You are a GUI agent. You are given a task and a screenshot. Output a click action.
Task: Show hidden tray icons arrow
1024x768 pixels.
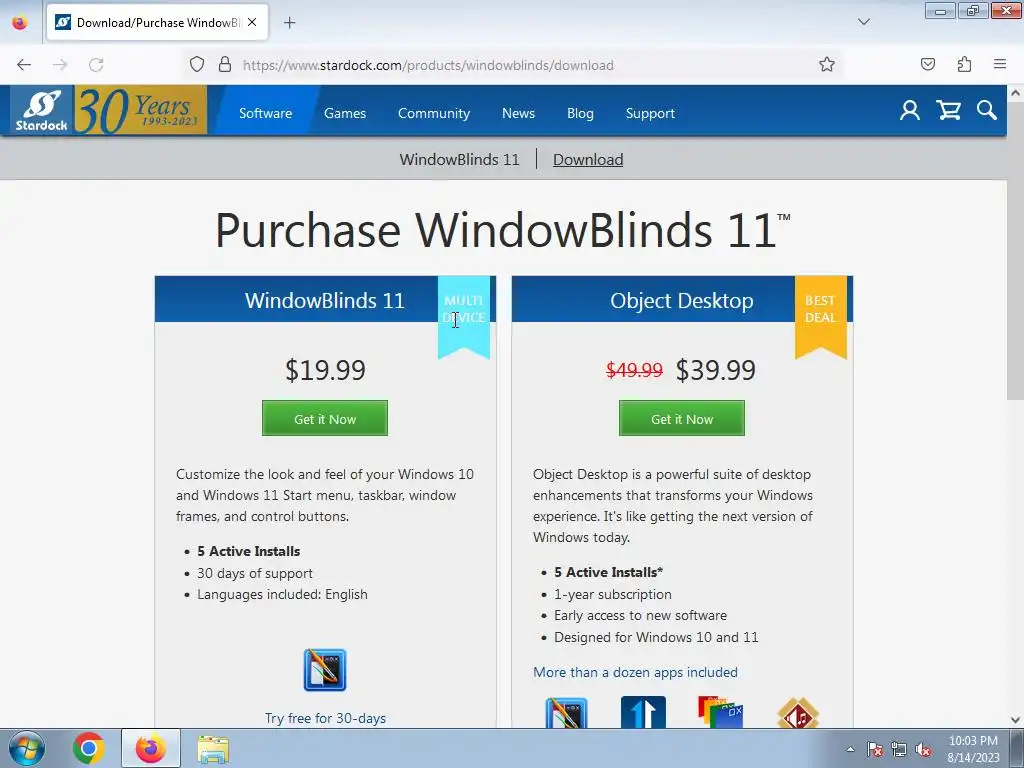850,749
